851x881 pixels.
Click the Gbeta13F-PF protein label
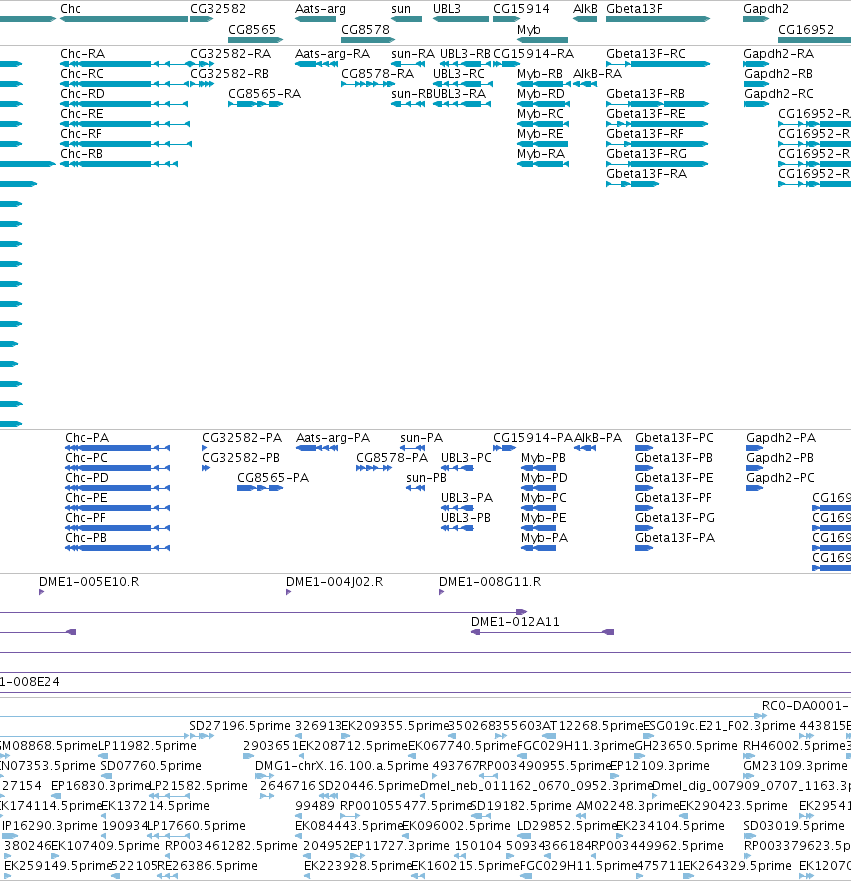(x=673, y=498)
